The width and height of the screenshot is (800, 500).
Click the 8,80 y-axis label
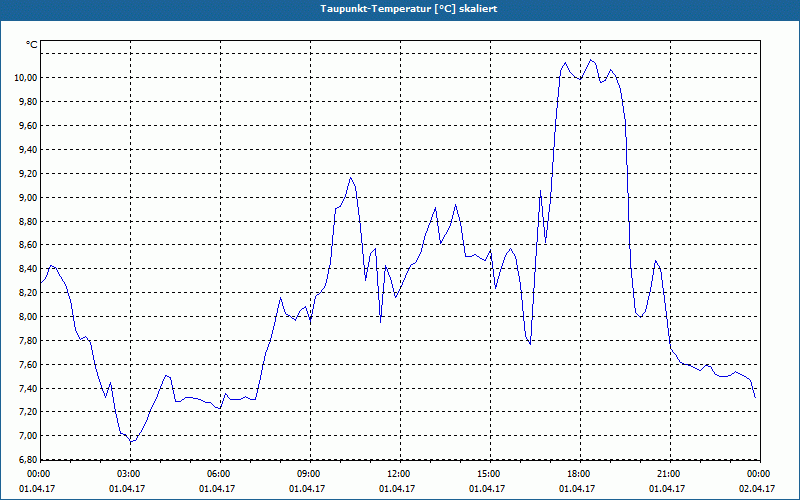click(28, 221)
